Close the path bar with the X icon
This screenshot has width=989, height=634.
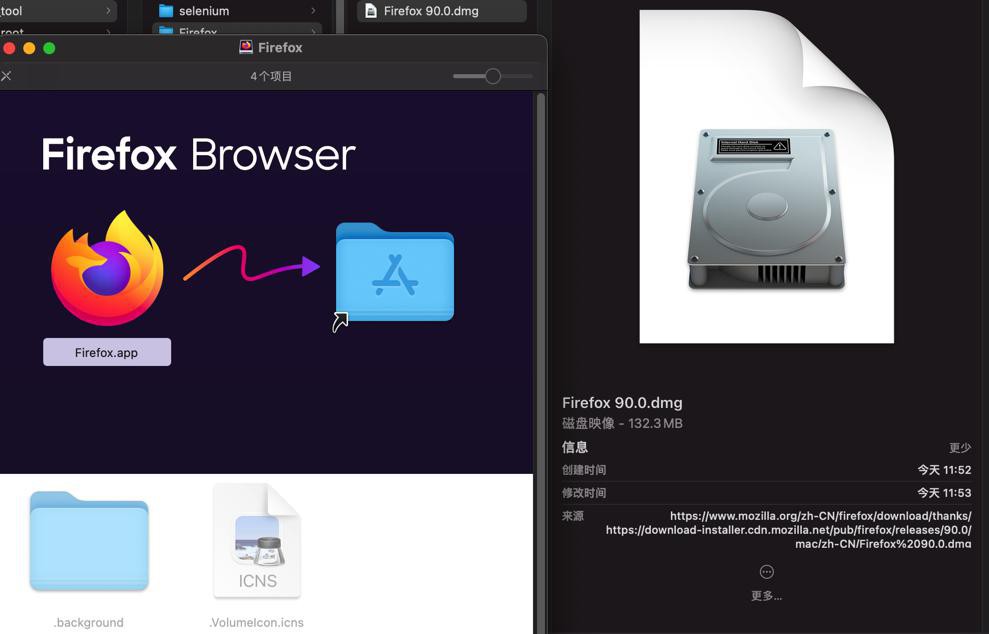(x=6, y=76)
